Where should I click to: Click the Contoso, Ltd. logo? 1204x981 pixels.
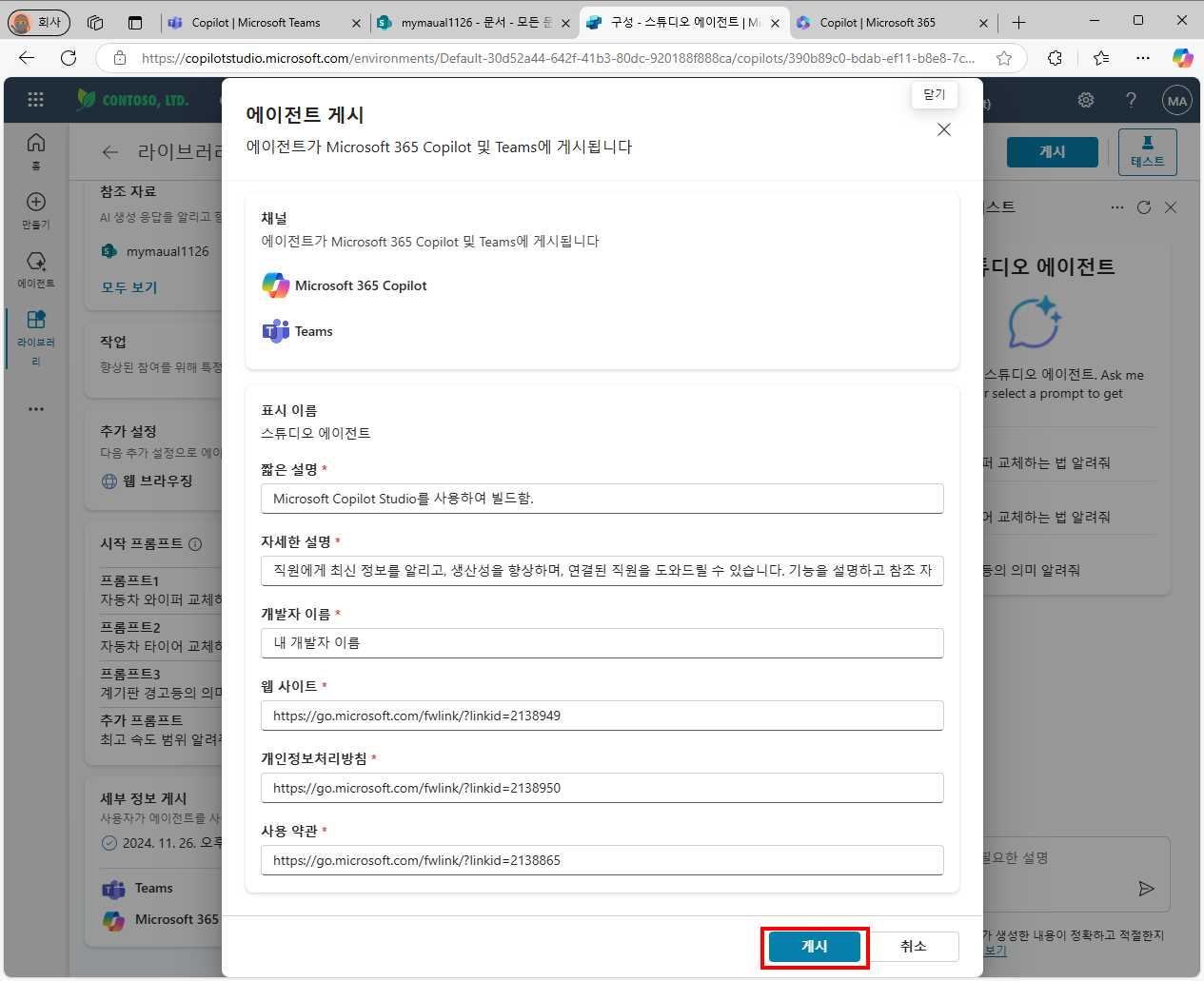point(133,100)
